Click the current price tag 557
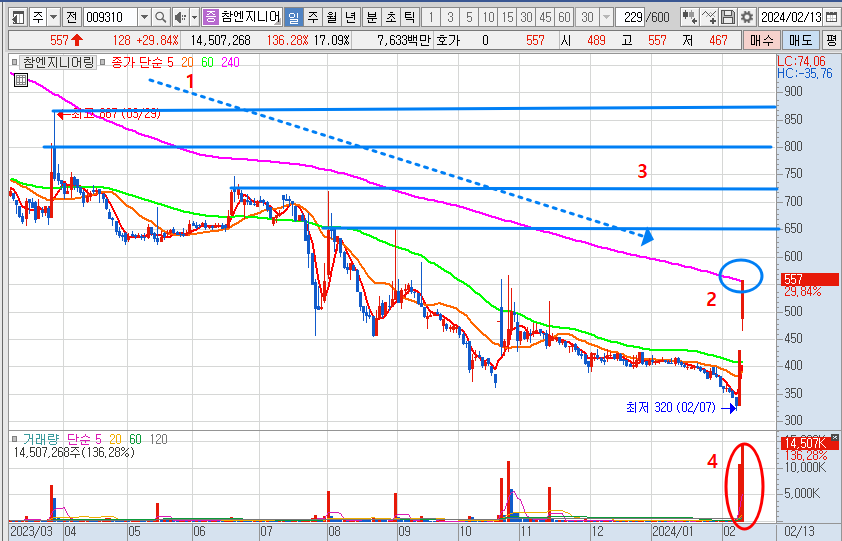Screen dimensions: 842x541 pyautogui.click(x=809, y=279)
